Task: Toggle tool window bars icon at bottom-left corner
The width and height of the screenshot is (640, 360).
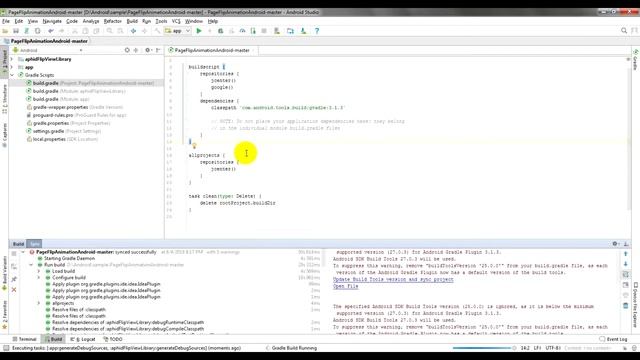Action: (x=6, y=348)
